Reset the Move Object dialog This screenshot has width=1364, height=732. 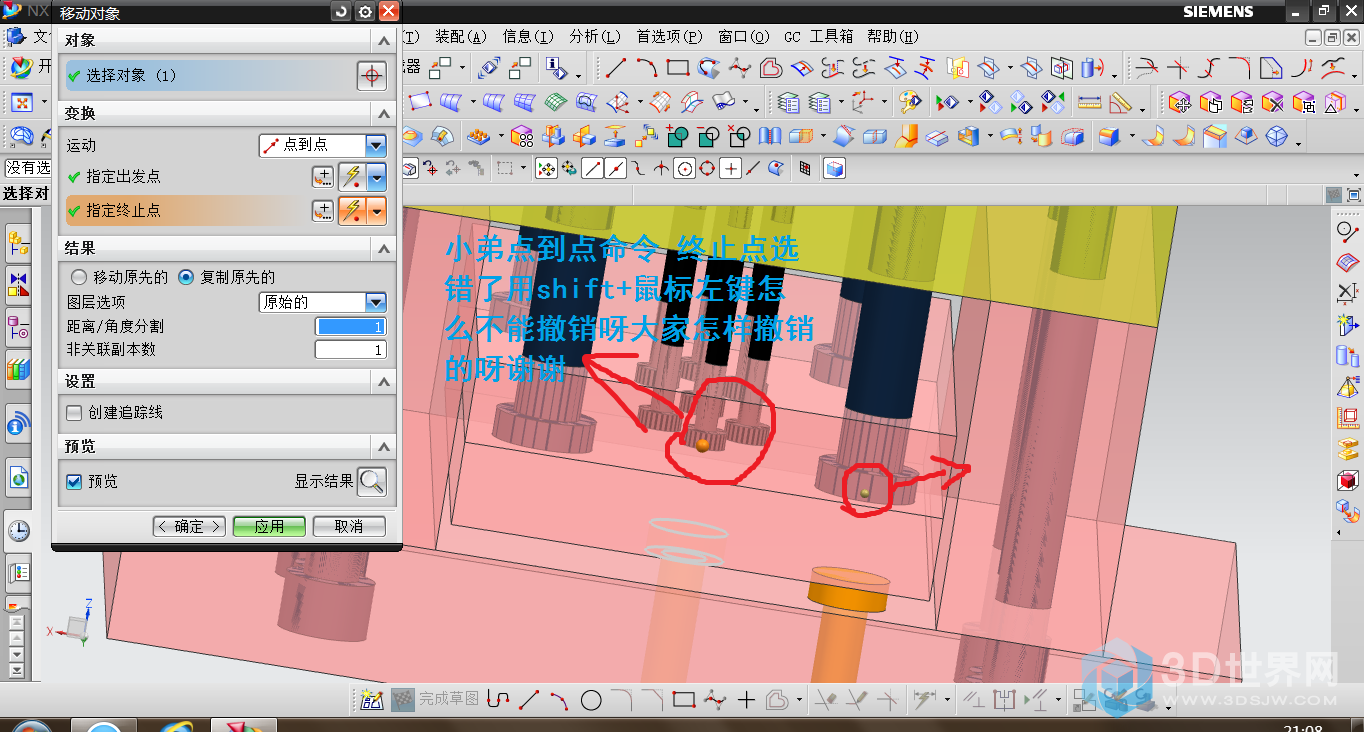[x=342, y=12]
